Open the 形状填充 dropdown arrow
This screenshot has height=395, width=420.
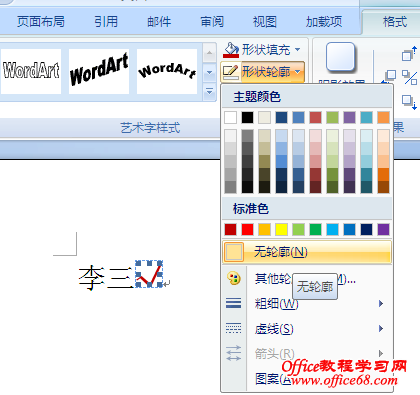(x=297, y=50)
